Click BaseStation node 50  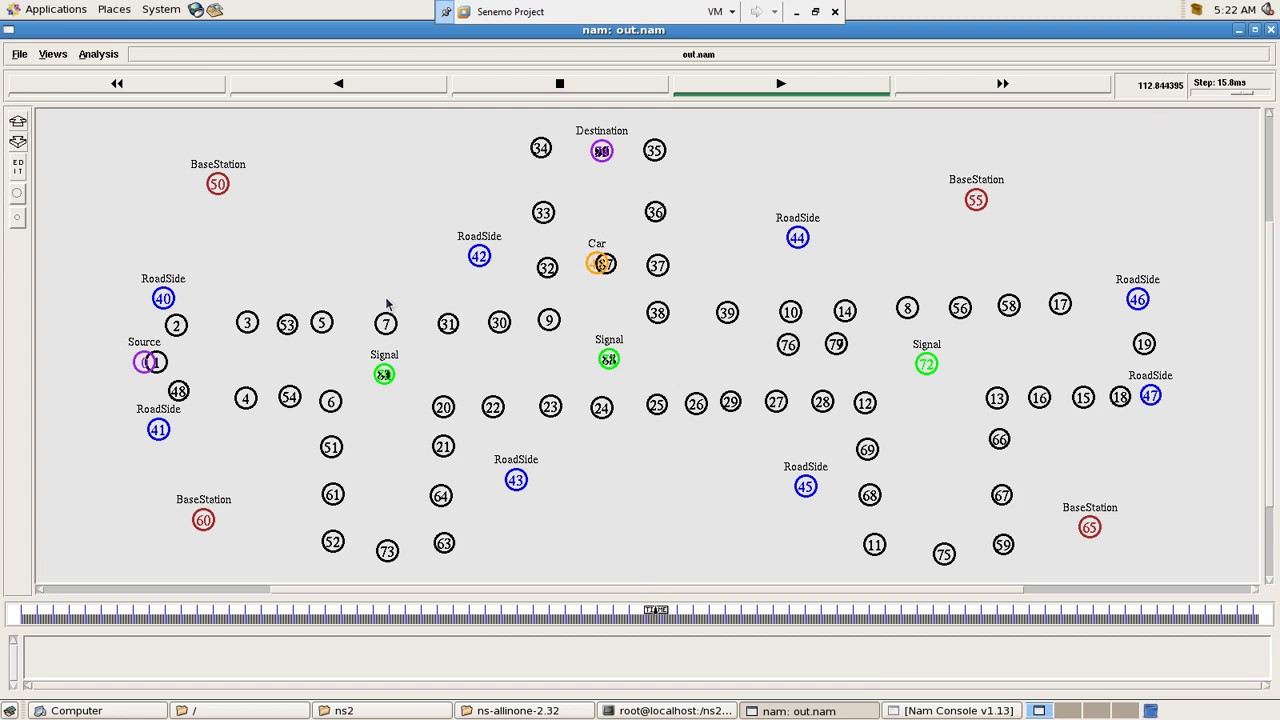[218, 184]
